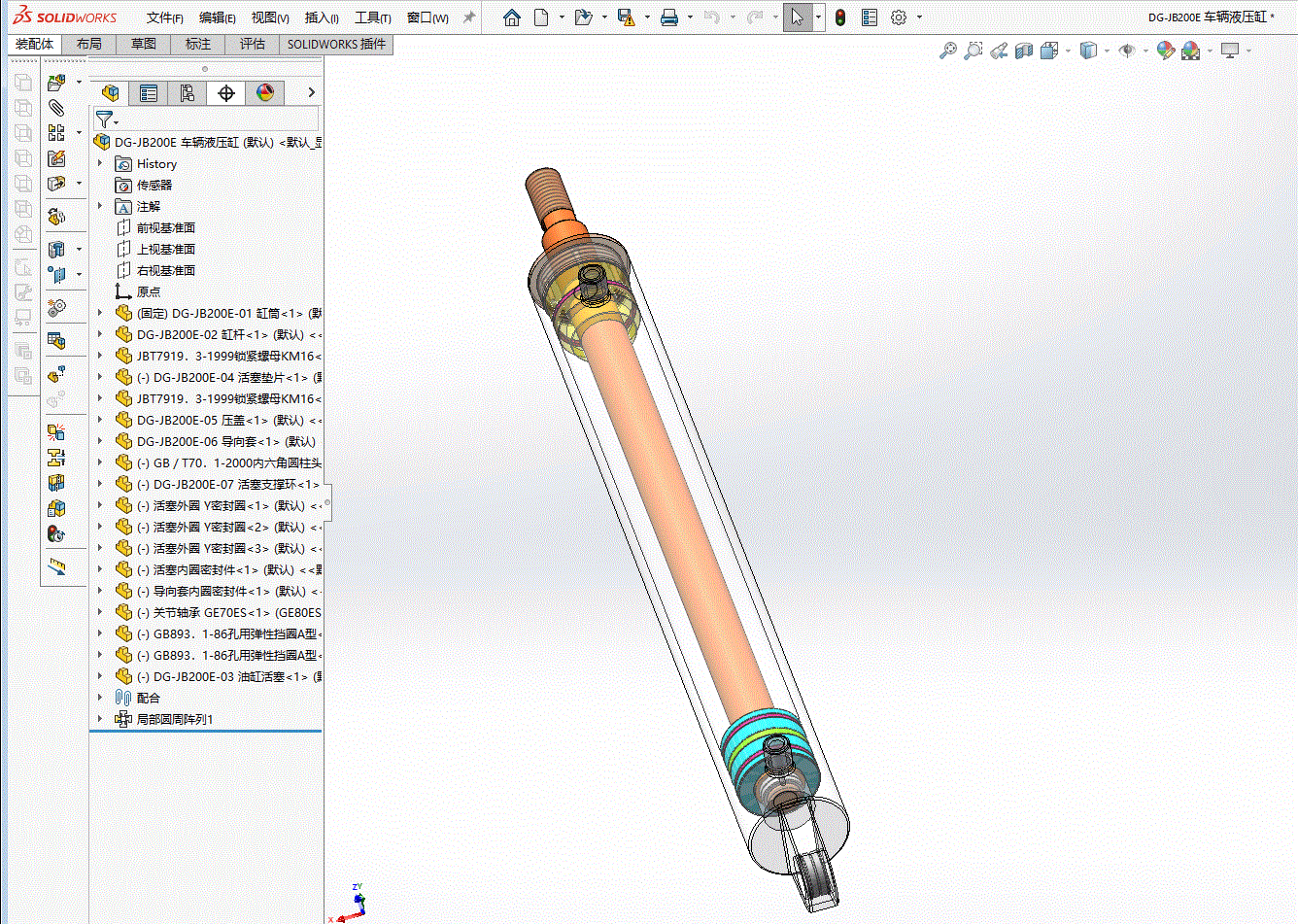Expand the 局部圆周阵列1 pattern node
This screenshot has height=924, width=1298.
[100, 719]
